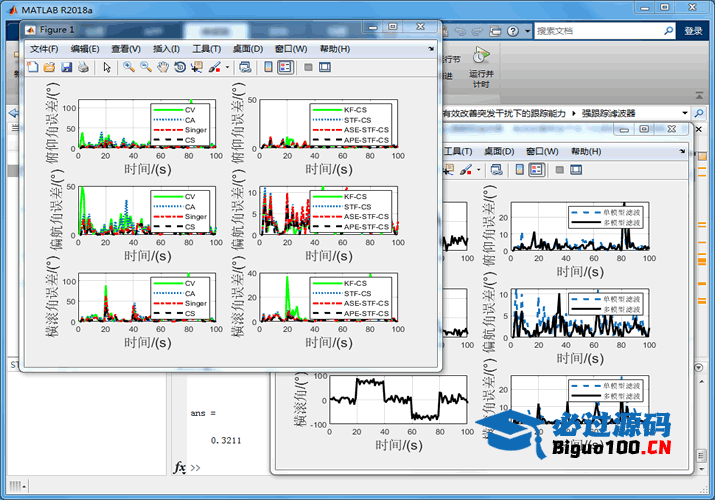Image resolution: width=715 pixels, height=500 pixels.
Task: Open 工具(T) menu in second figure window
Action: [x=458, y=151]
